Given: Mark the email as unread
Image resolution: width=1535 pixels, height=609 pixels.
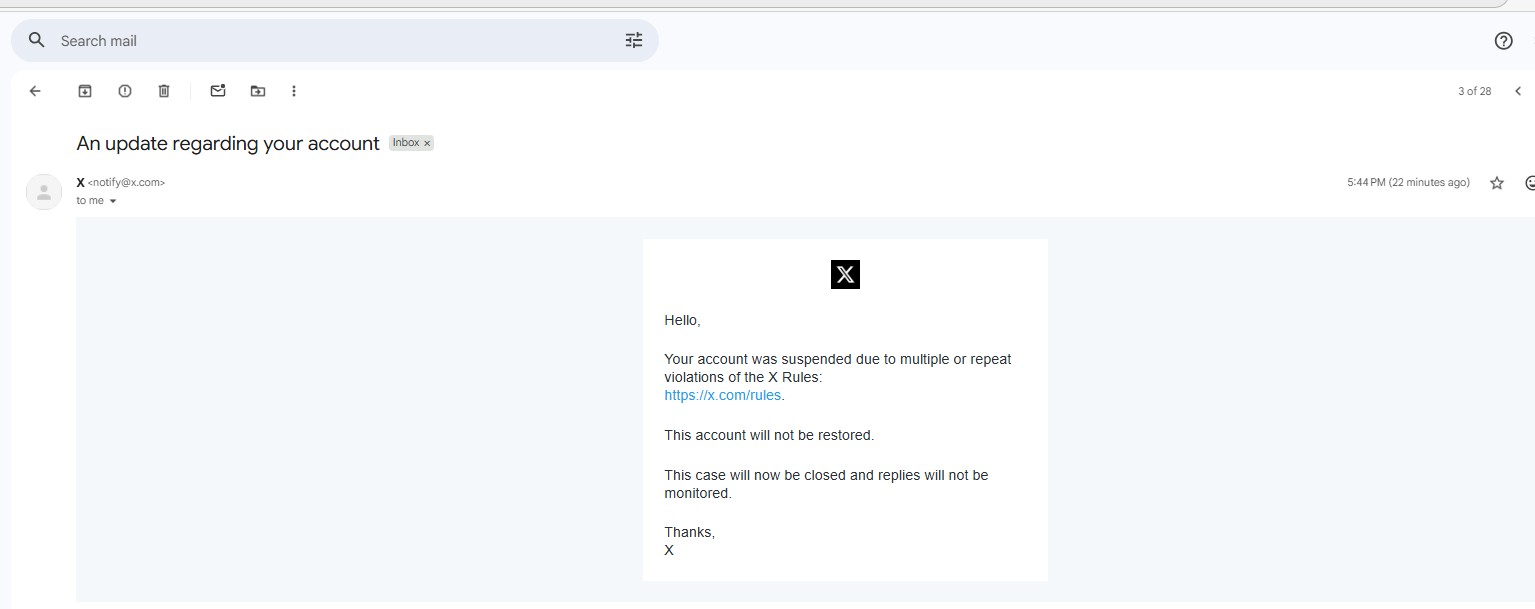Looking at the screenshot, I should 218,91.
